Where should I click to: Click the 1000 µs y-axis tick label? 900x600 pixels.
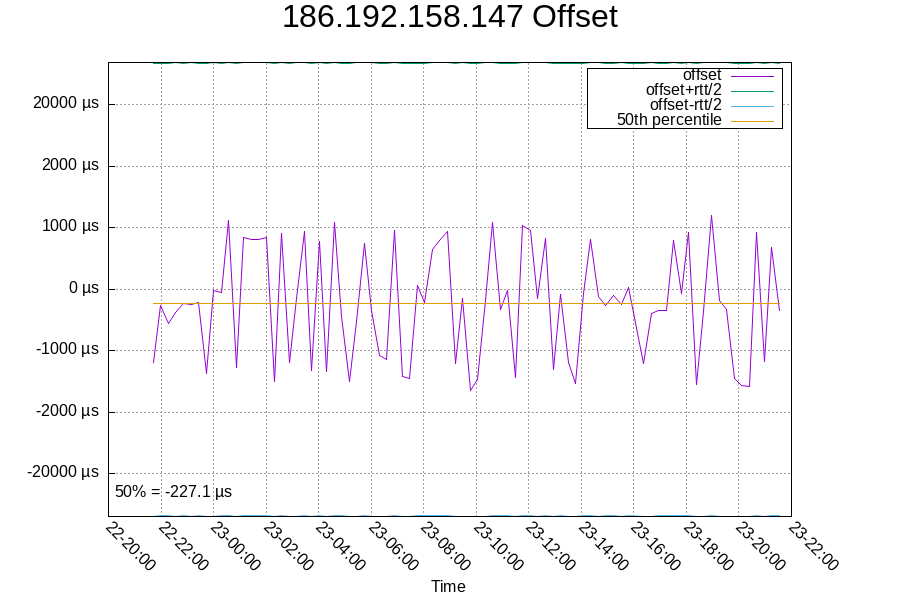click(69, 226)
